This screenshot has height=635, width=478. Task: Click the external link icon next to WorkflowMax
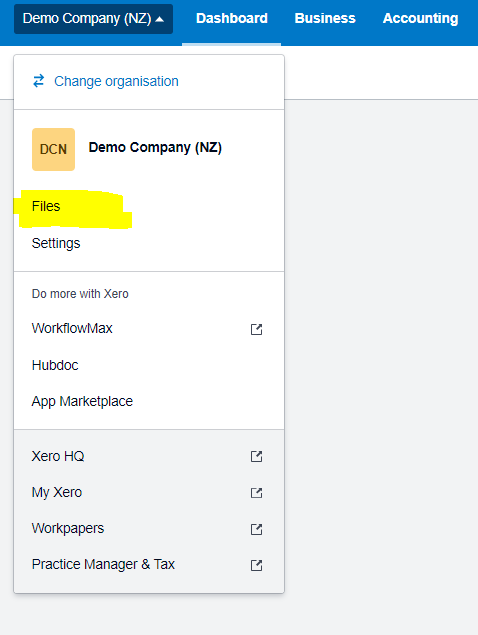point(256,329)
